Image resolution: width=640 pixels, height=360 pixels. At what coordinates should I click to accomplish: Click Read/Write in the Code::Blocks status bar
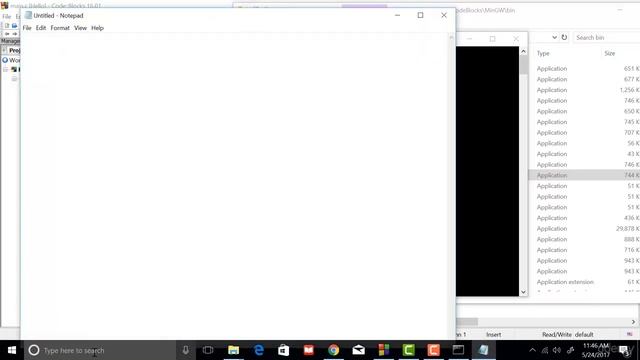(x=556, y=334)
